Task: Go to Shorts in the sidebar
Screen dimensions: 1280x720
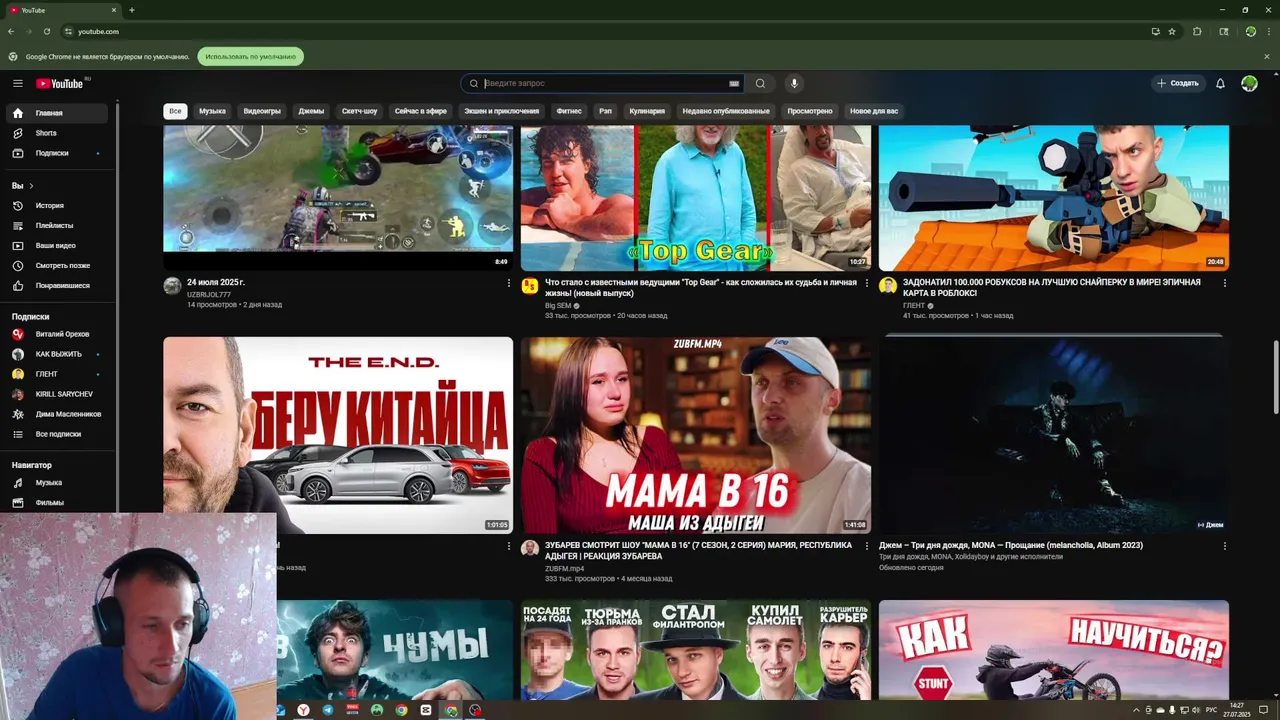Action: (59, 133)
